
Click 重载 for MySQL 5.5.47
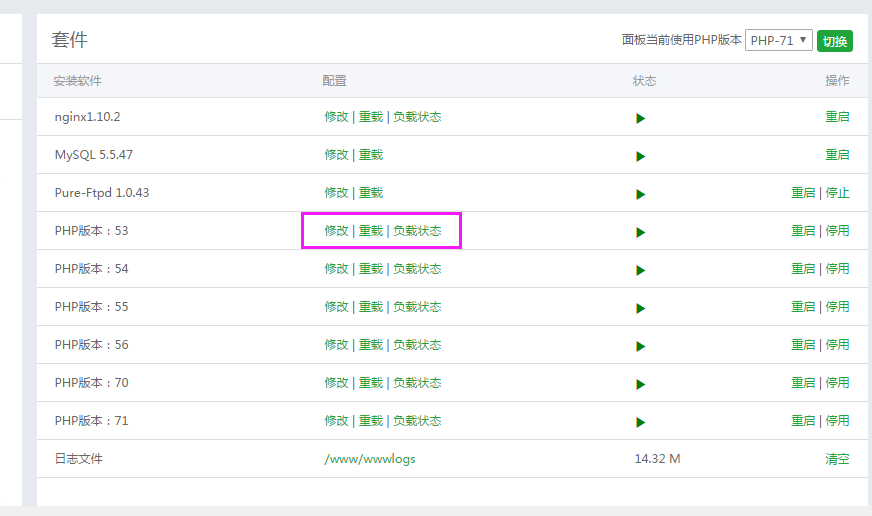tap(371, 155)
